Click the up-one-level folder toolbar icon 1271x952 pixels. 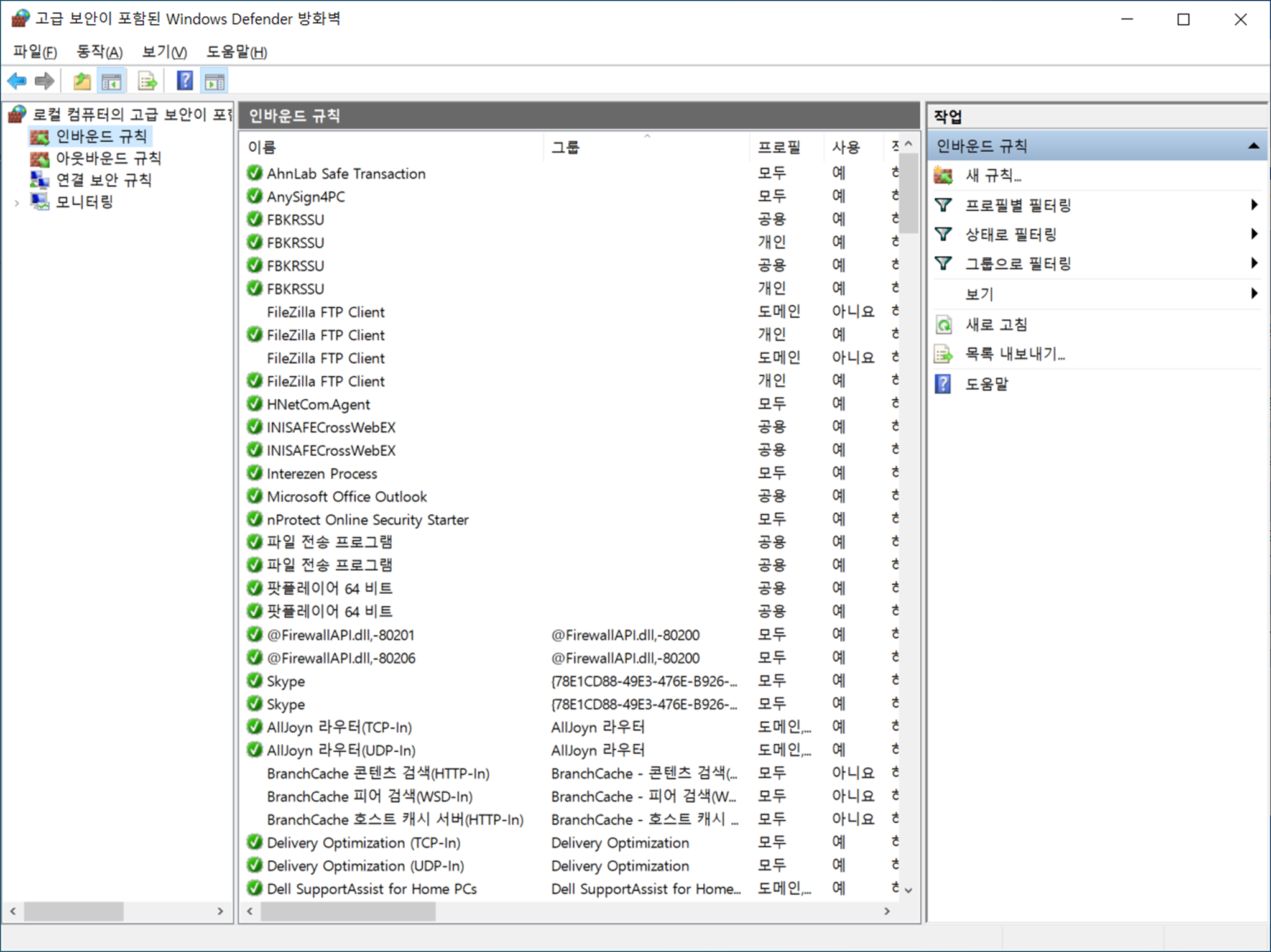(x=82, y=81)
